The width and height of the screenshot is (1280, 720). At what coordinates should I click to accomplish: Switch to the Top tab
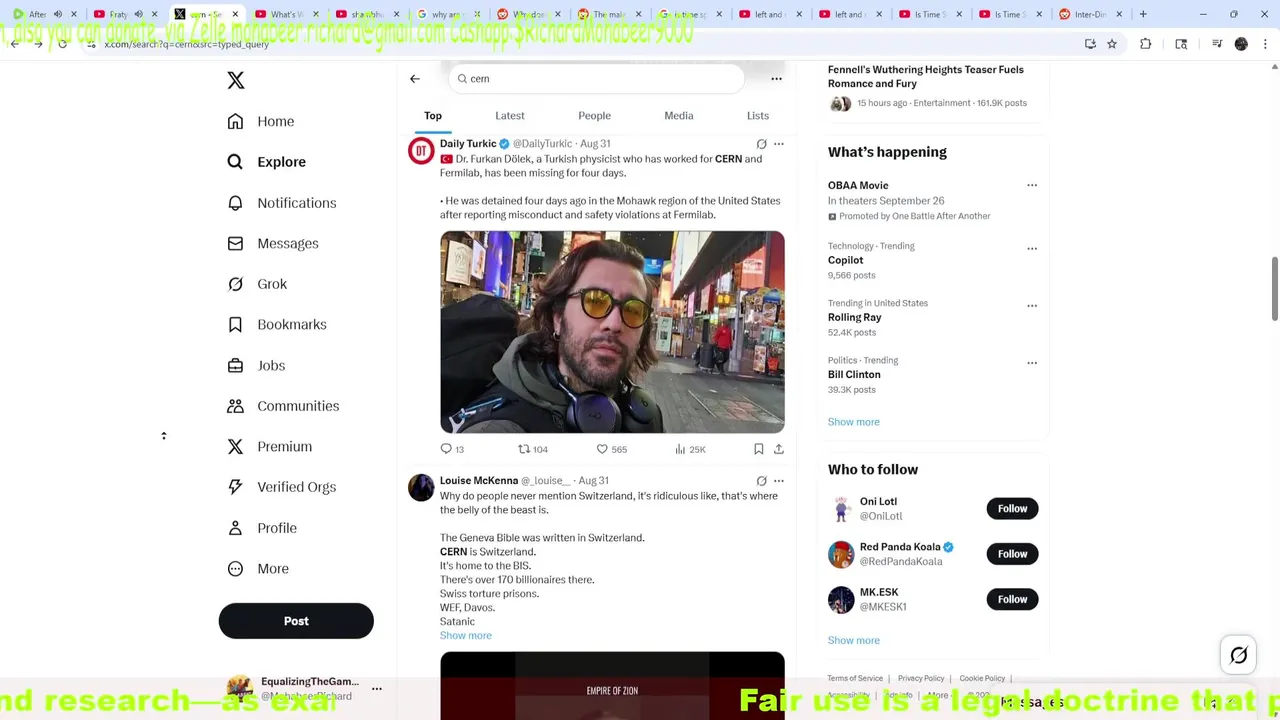tap(433, 116)
